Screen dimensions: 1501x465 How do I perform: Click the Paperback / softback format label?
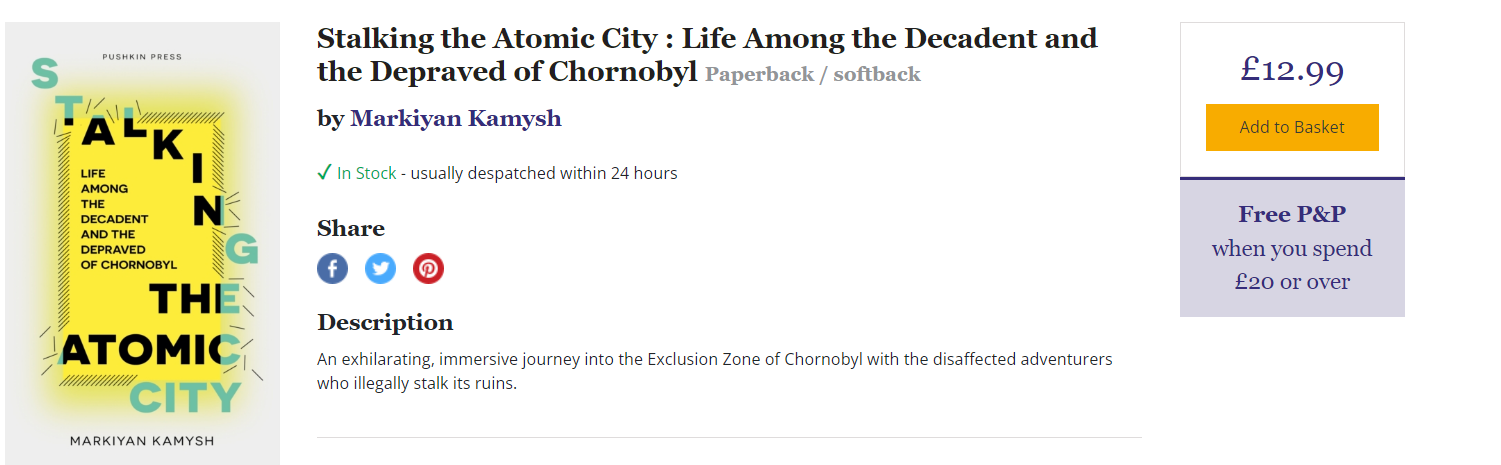click(x=812, y=74)
